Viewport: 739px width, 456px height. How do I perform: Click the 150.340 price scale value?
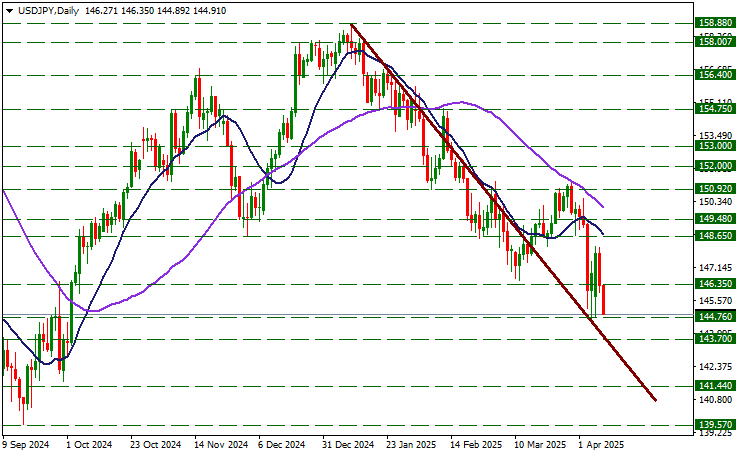(716, 202)
